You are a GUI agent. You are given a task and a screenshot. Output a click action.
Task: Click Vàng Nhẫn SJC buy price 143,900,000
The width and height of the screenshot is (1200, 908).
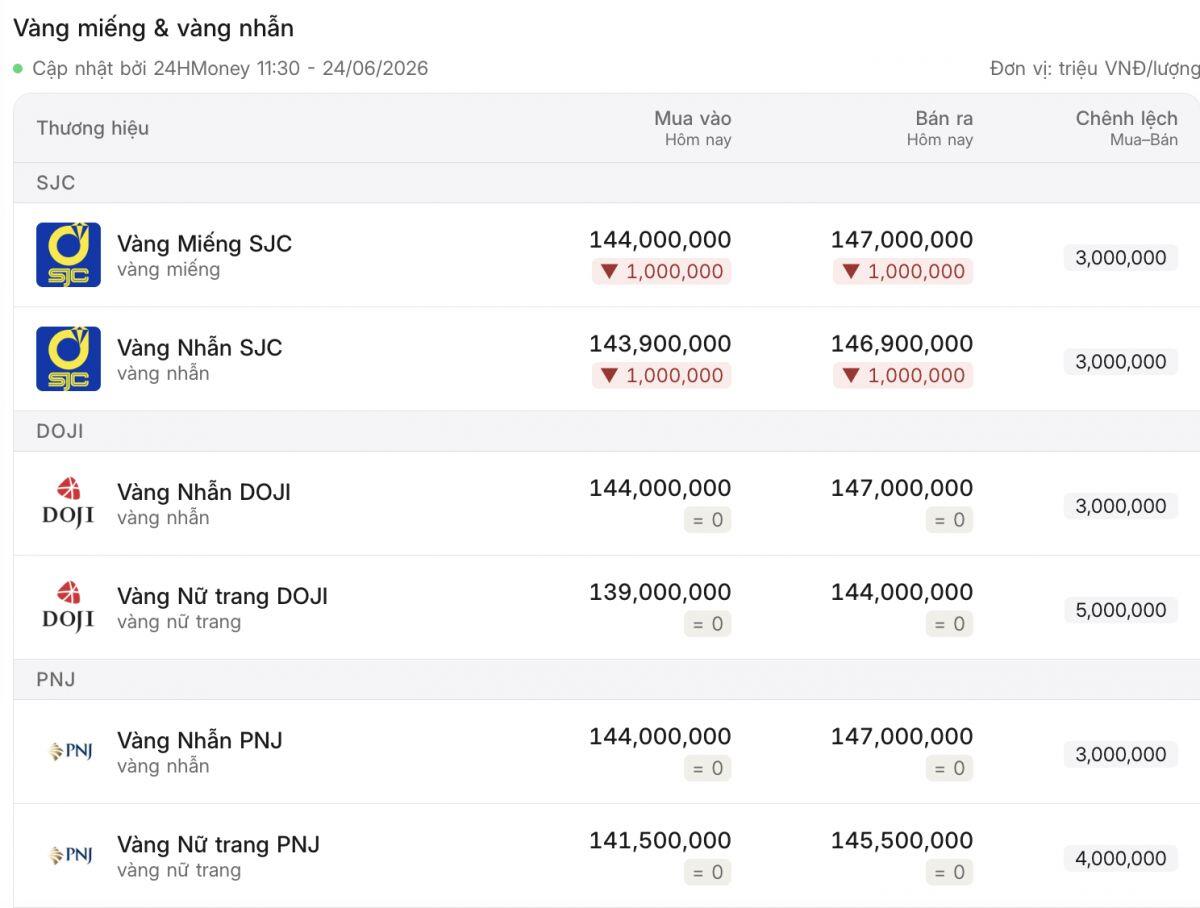[x=660, y=344]
